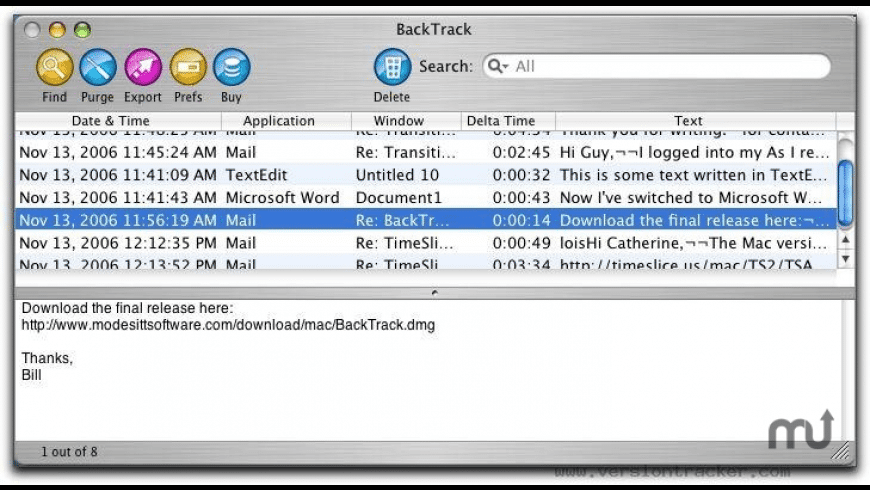Open Prefs from the toolbar
Screen dimensions: 870x490
[188, 67]
